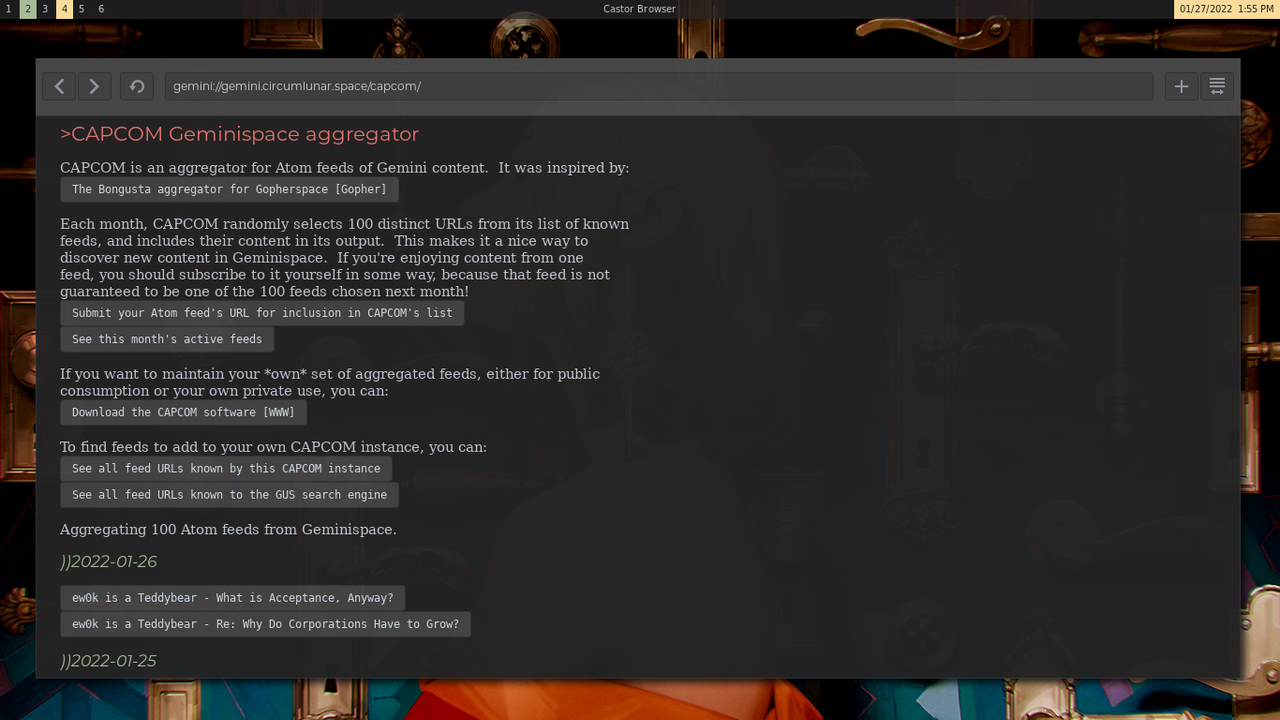This screenshot has width=1280, height=720.
Task: Click the Castor Browser title text
Action: [x=640, y=9]
